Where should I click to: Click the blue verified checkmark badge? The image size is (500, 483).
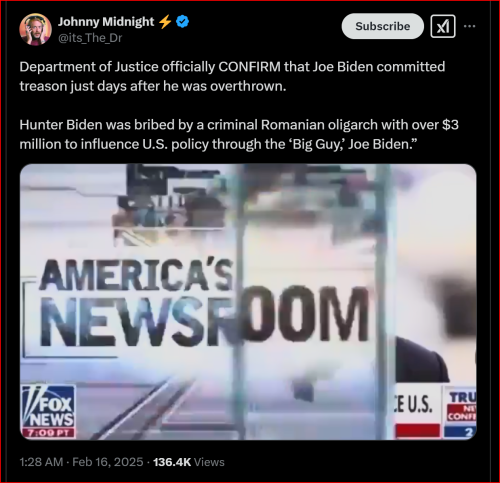coord(182,22)
